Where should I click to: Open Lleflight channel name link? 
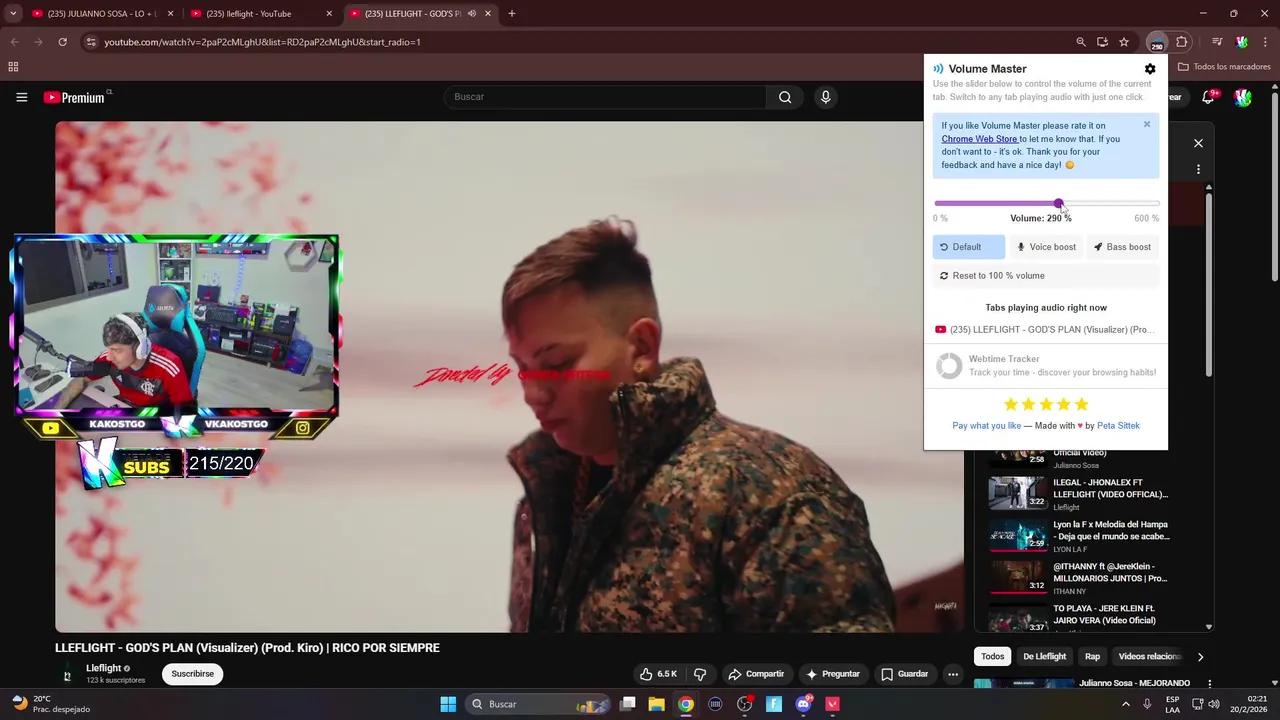103,668
